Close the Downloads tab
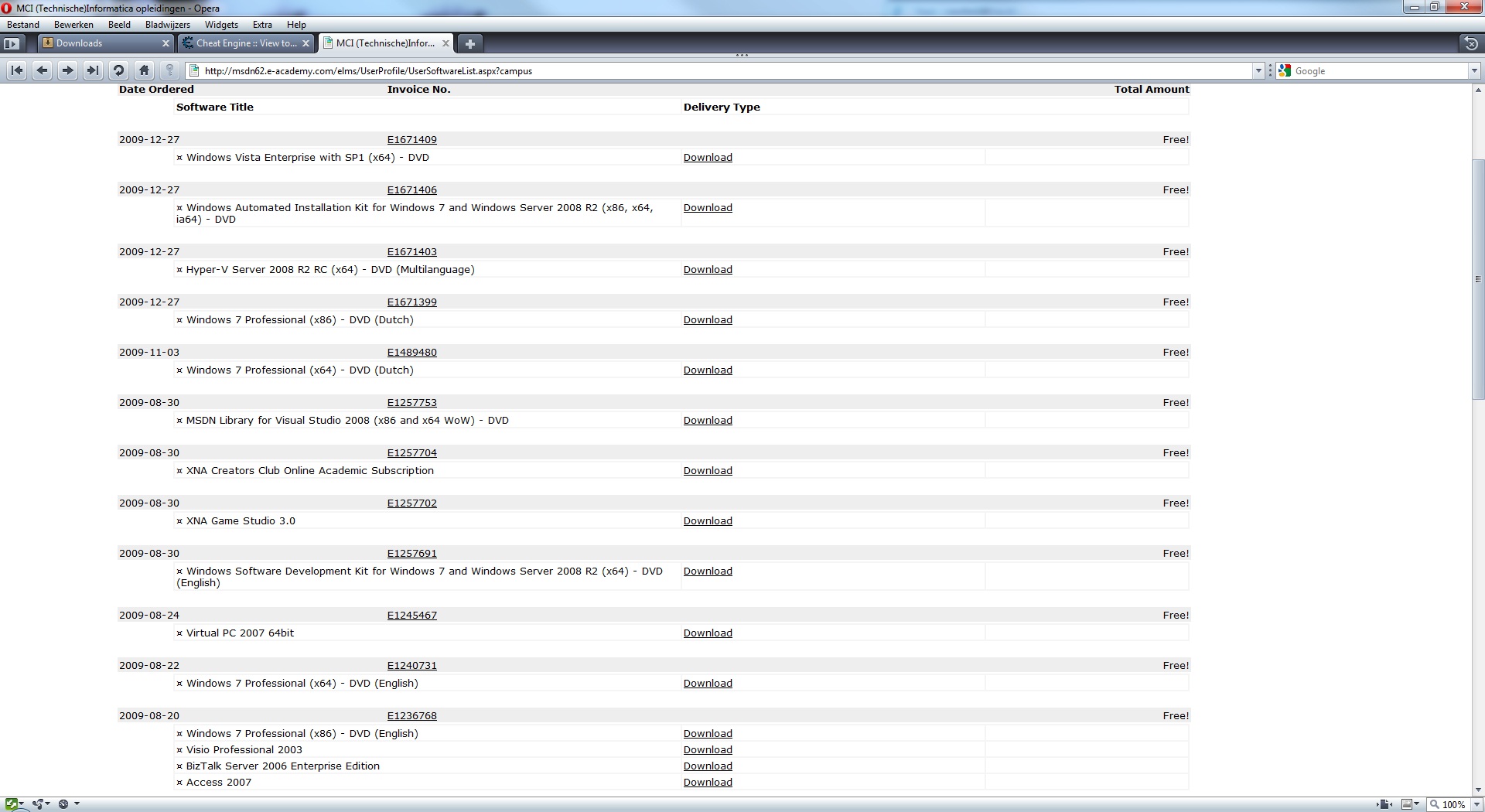The height and width of the screenshot is (812, 1485). [166, 43]
